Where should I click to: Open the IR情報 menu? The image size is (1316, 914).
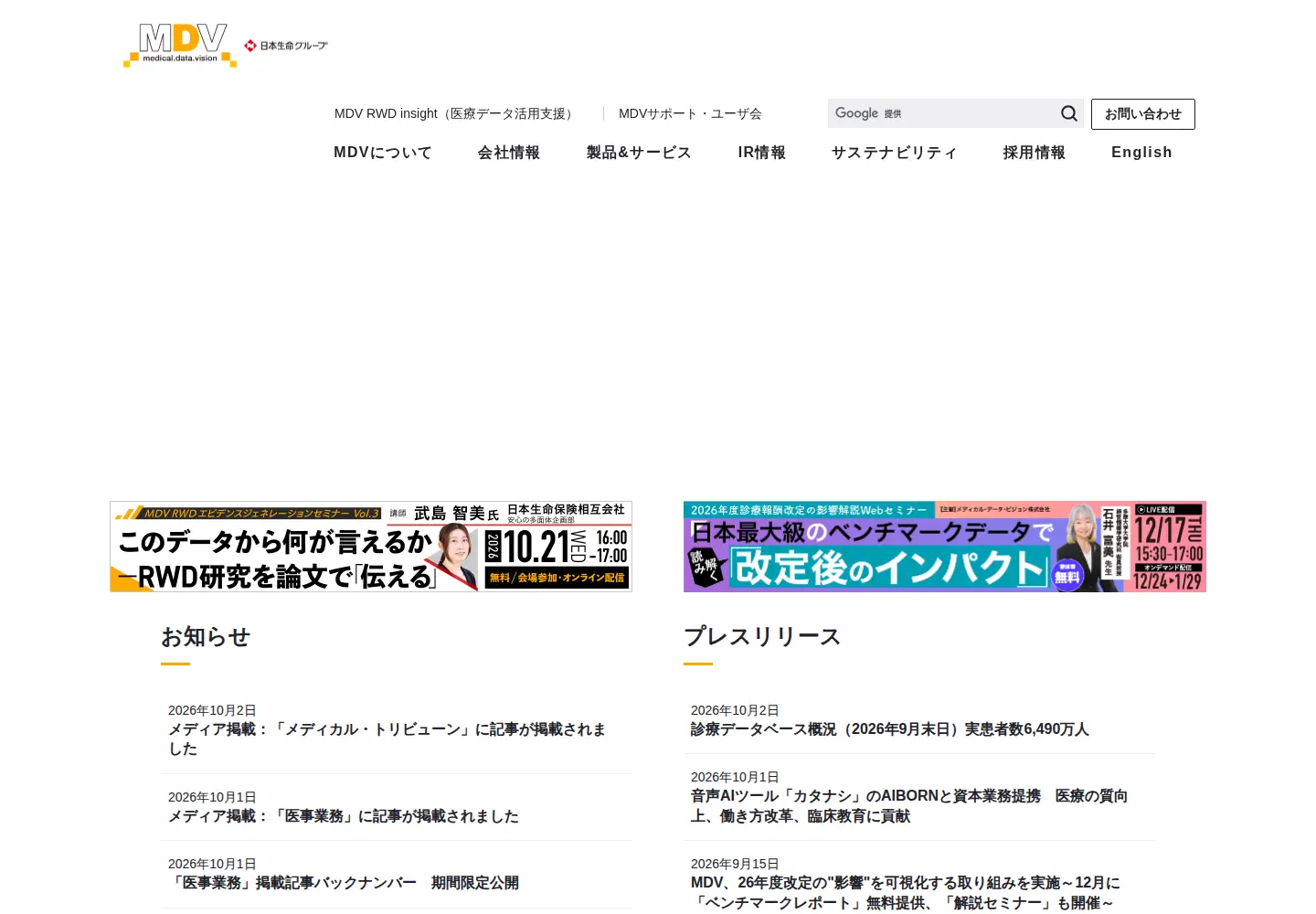[762, 153]
